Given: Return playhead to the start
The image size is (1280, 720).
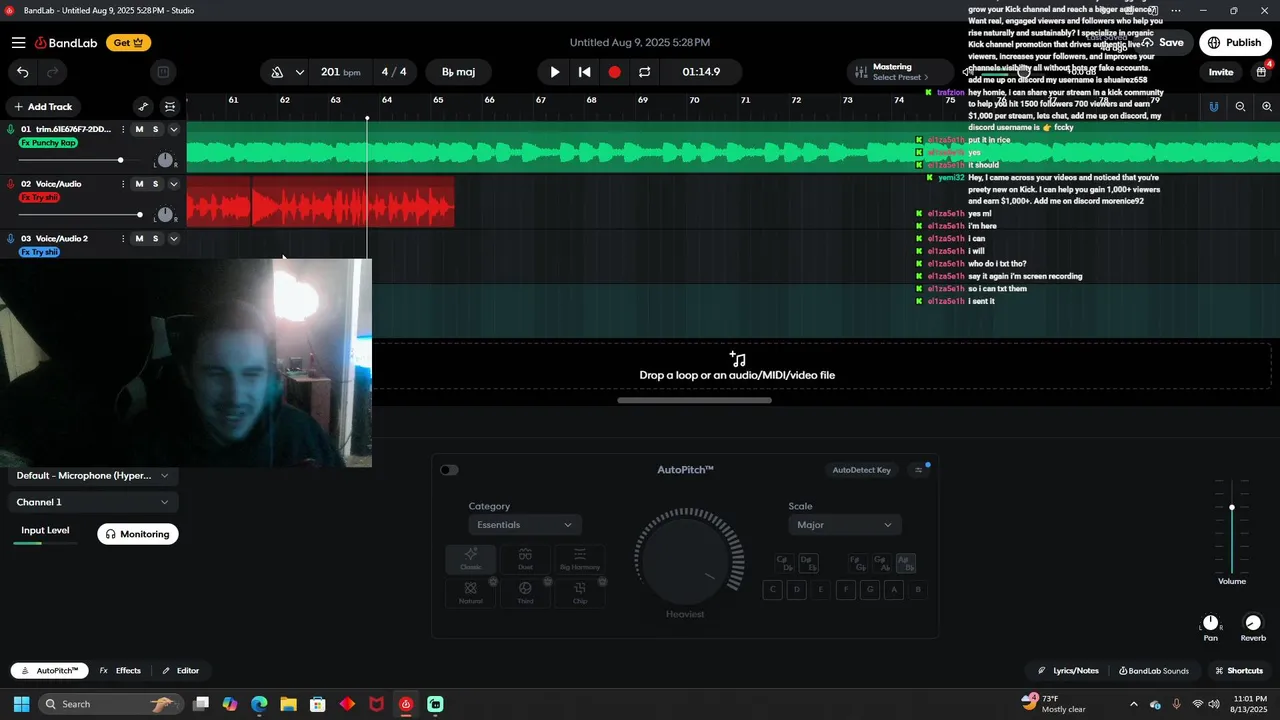Looking at the screenshot, I should 585,72.
